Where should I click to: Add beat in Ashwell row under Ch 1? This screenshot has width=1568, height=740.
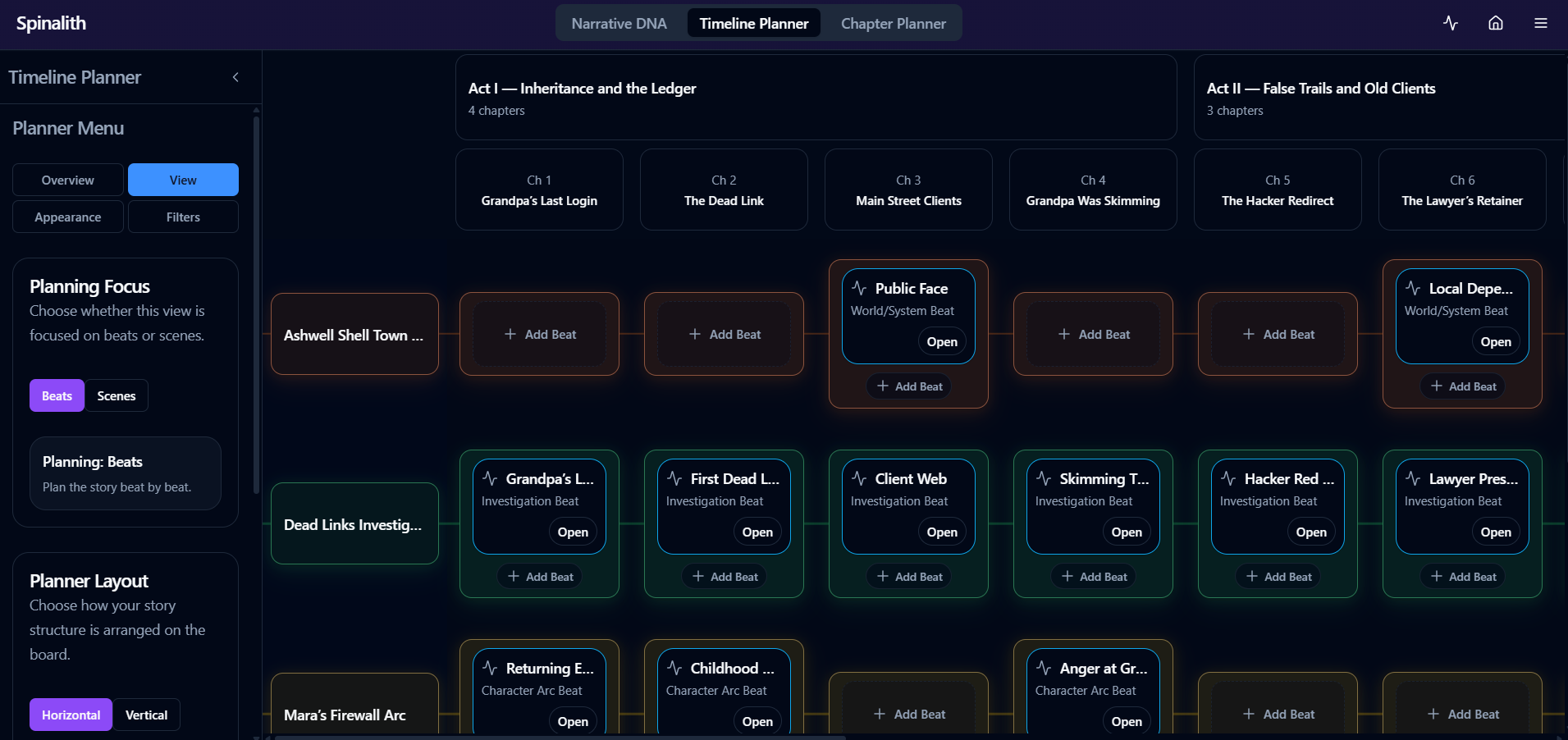tap(540, 334)
